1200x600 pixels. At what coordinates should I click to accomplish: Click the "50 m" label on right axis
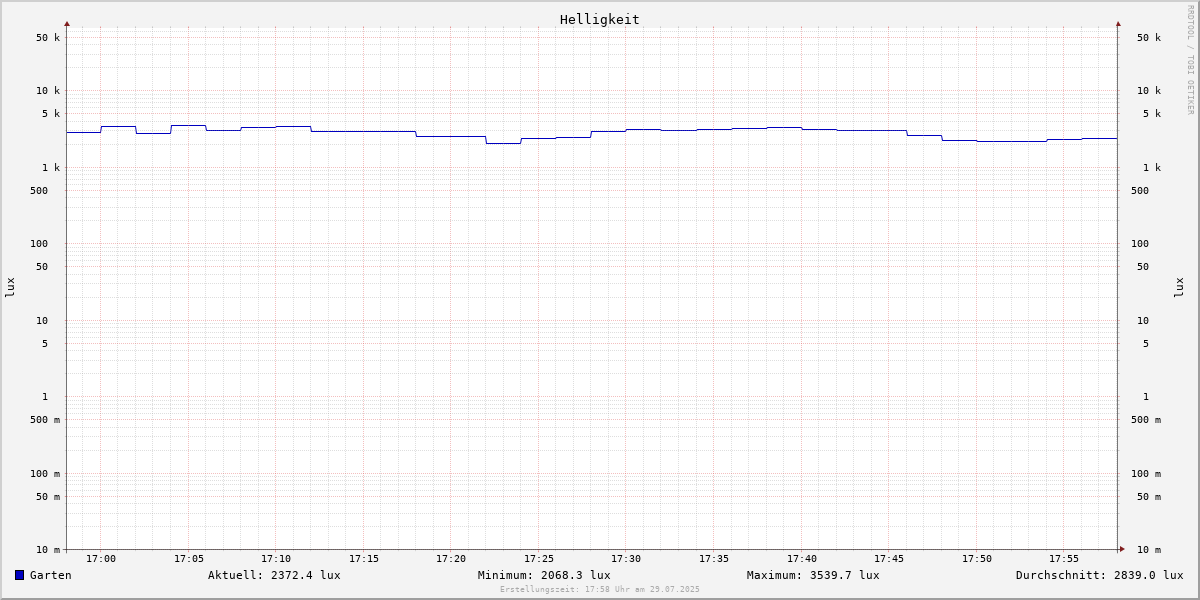click(1149, 497)
